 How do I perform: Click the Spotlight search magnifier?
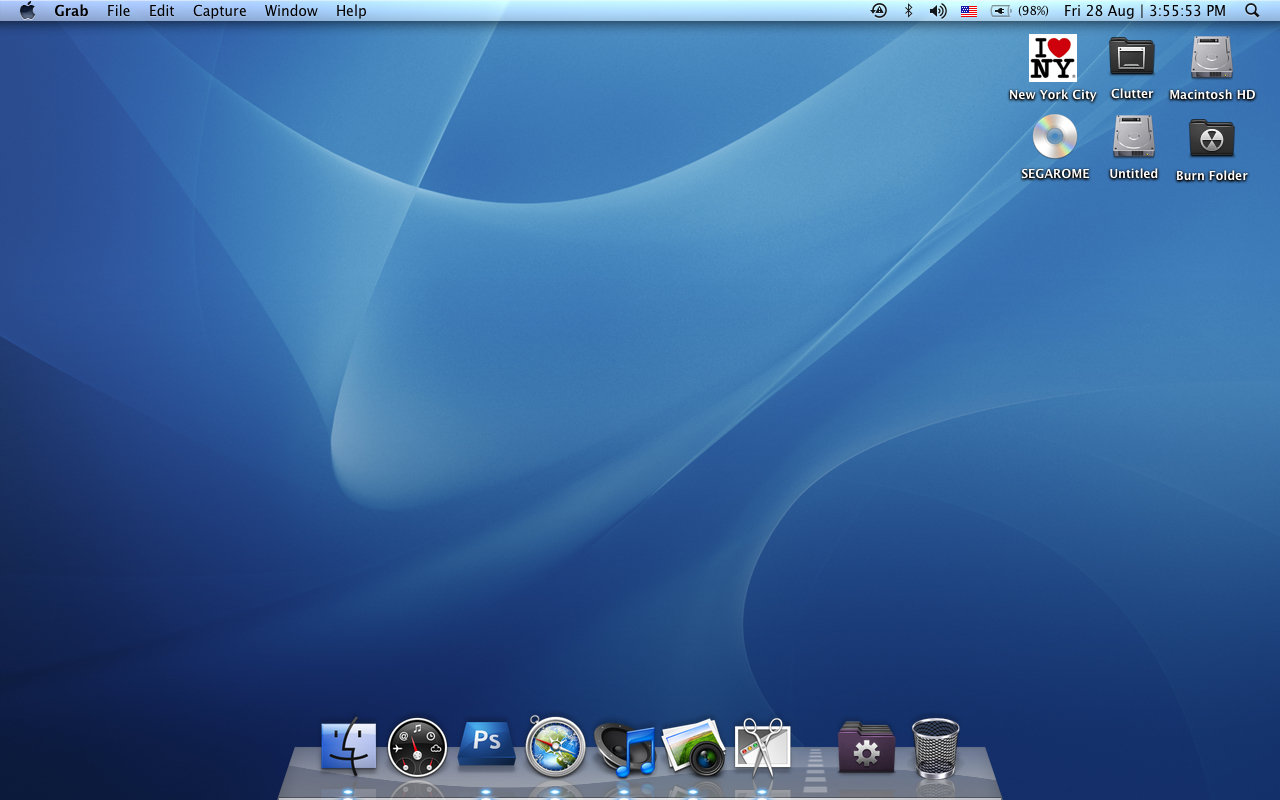1252,11
